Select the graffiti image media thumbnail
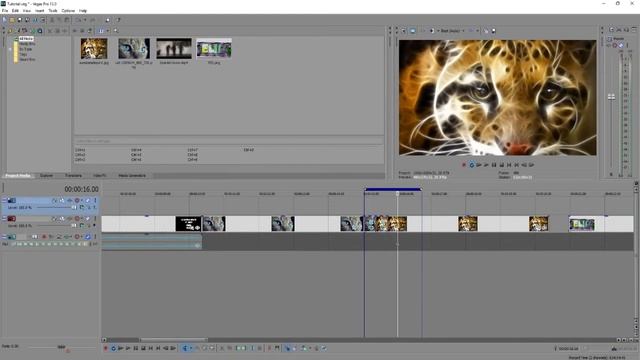 tap(214, 49)
